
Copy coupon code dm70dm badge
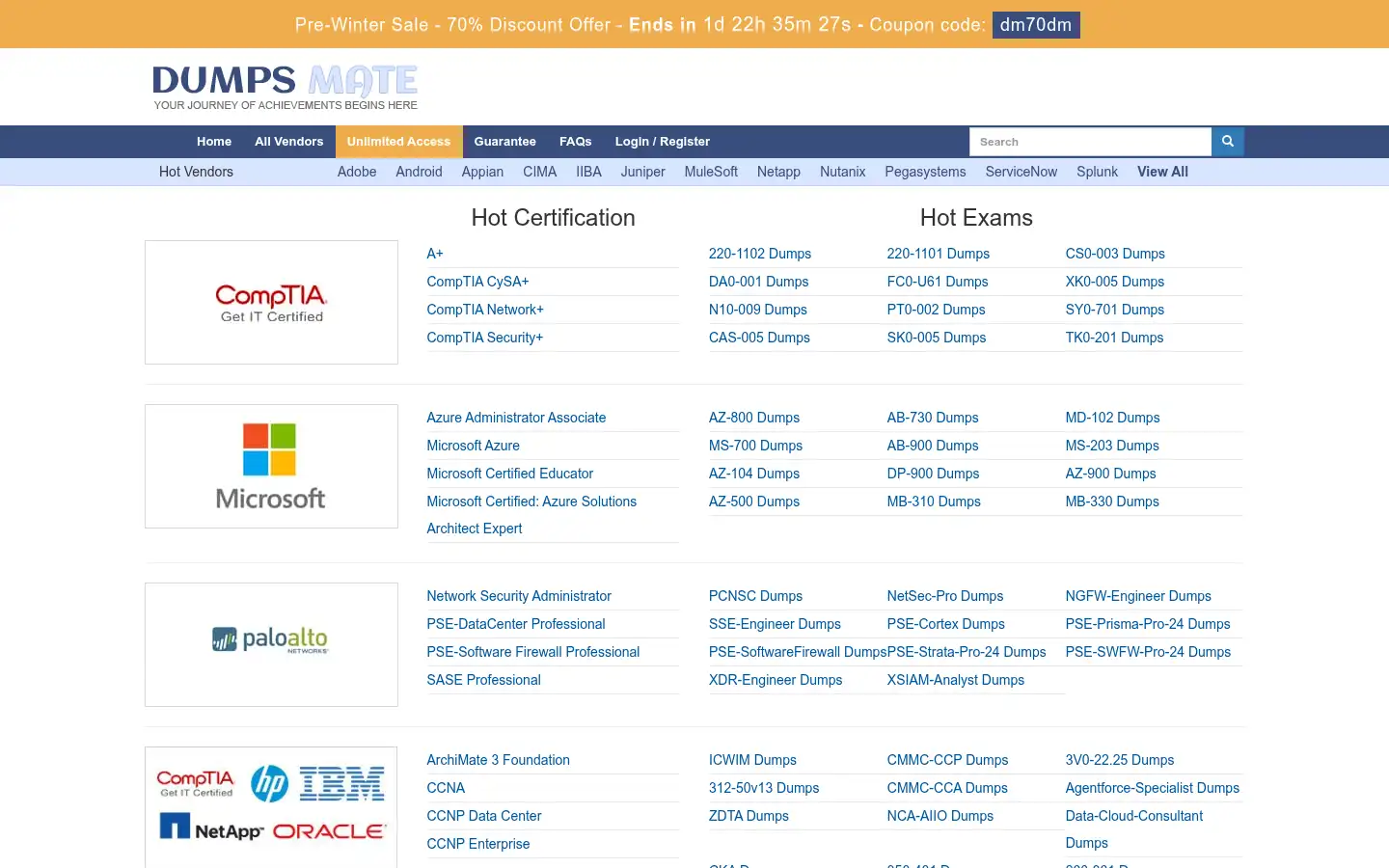coord(1036,25)
